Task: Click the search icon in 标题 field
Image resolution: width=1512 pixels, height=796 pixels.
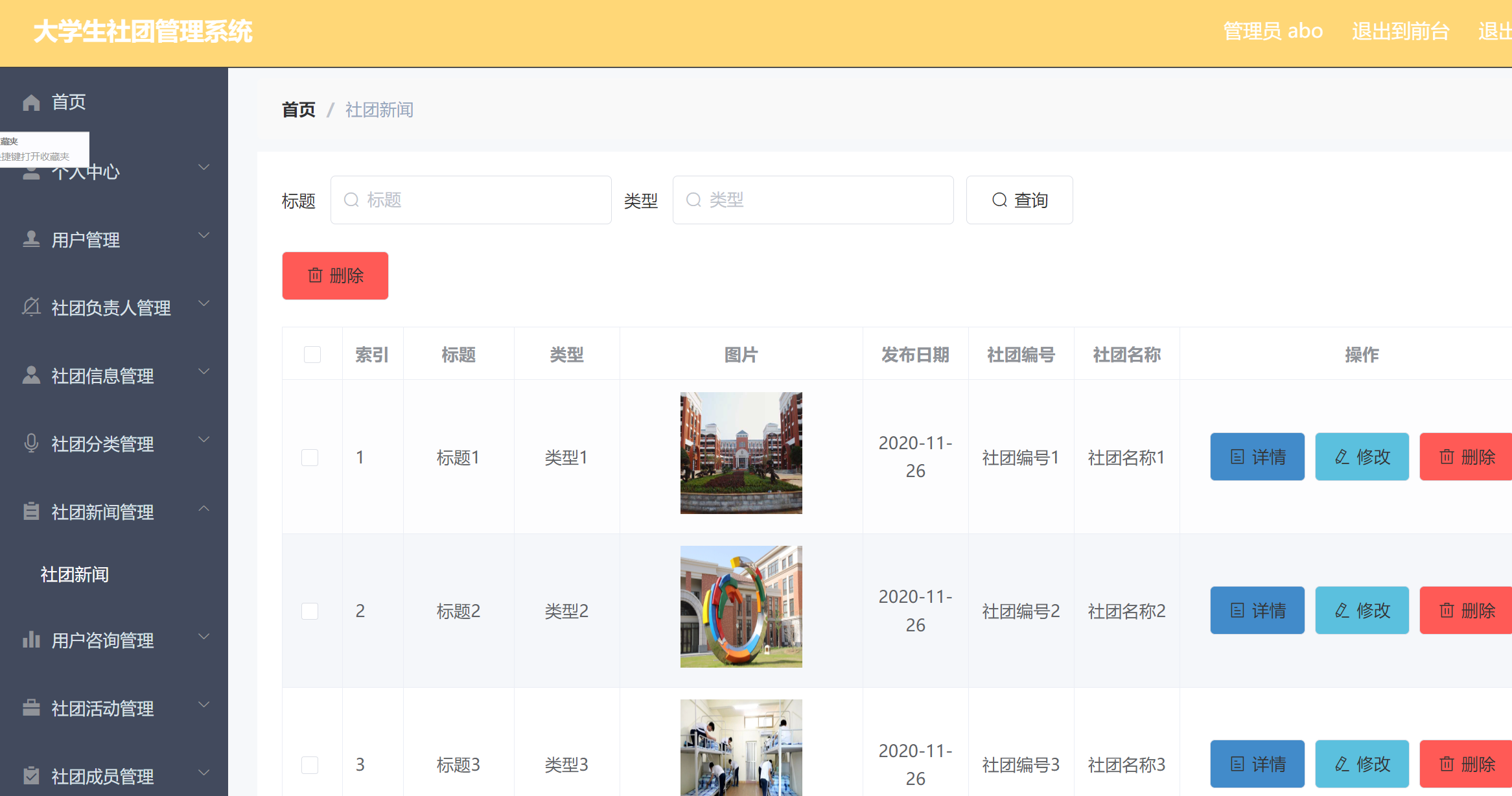Action: click(351, 200)
